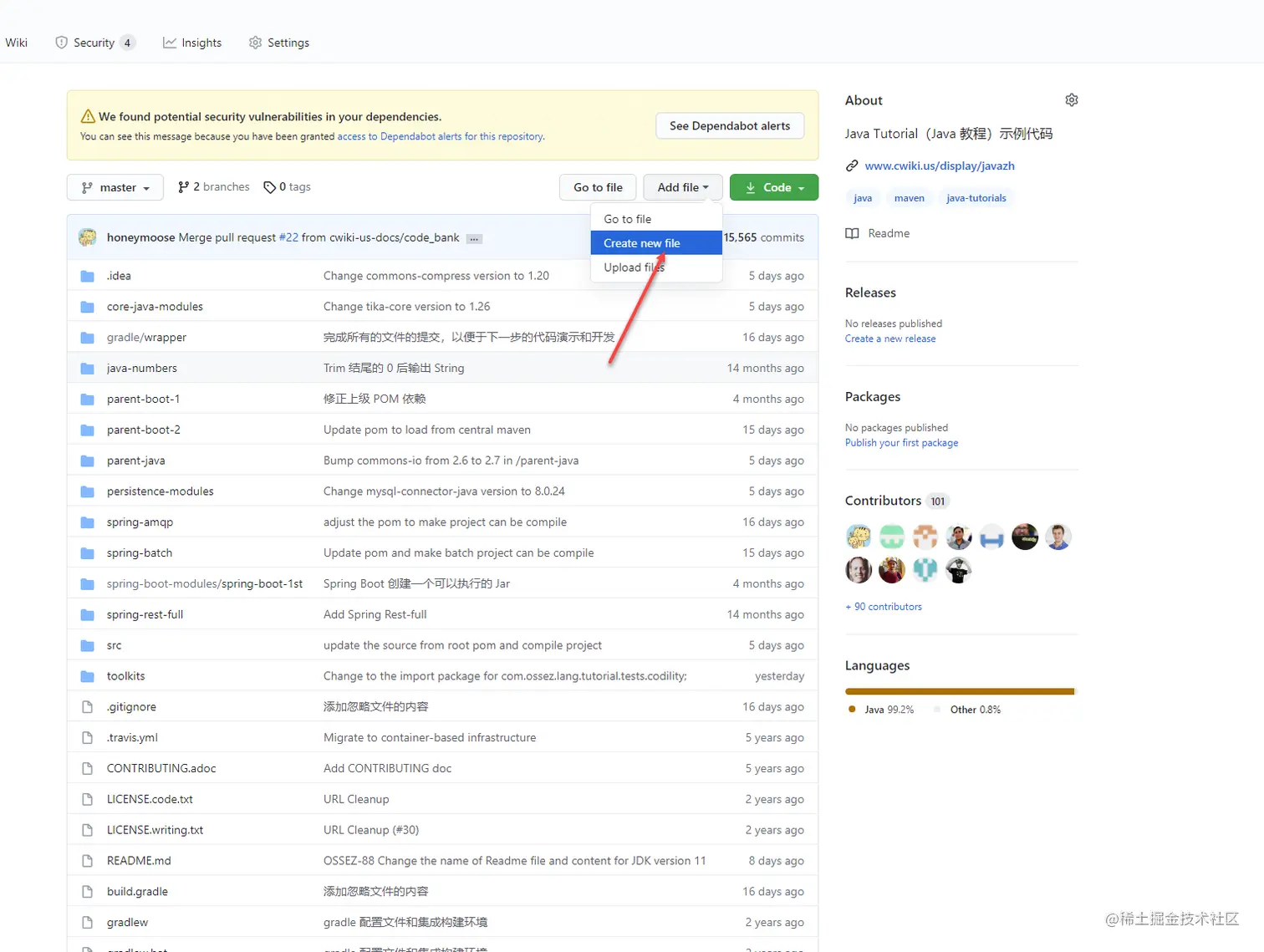1264x952 pixels.
Task: Follow the Create a new release link
Action: [x=889, y=339]
